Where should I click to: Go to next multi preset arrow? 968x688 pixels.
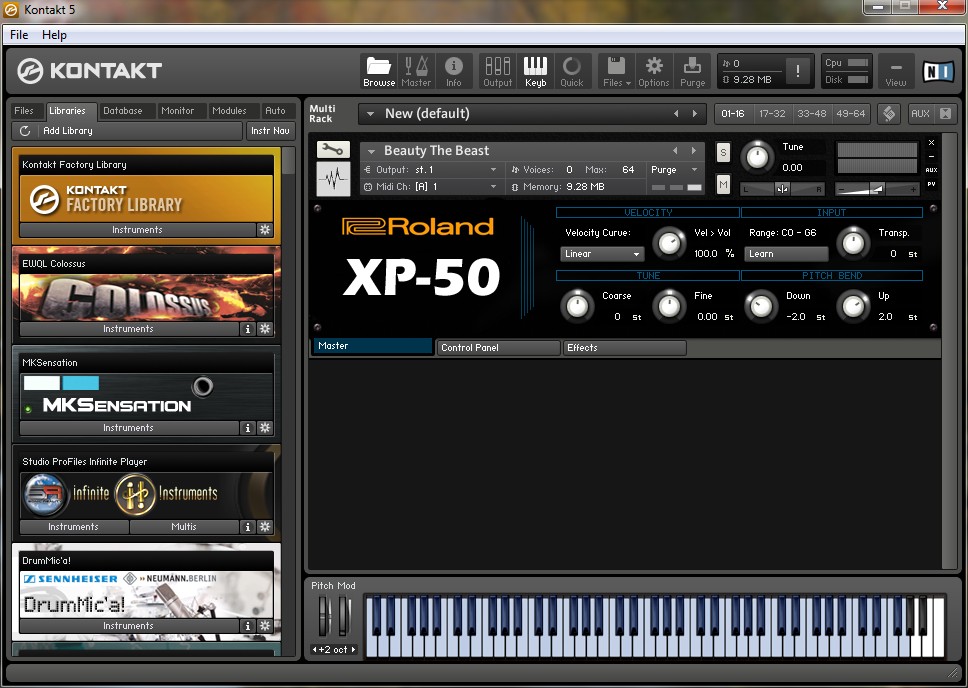(695, 114)
